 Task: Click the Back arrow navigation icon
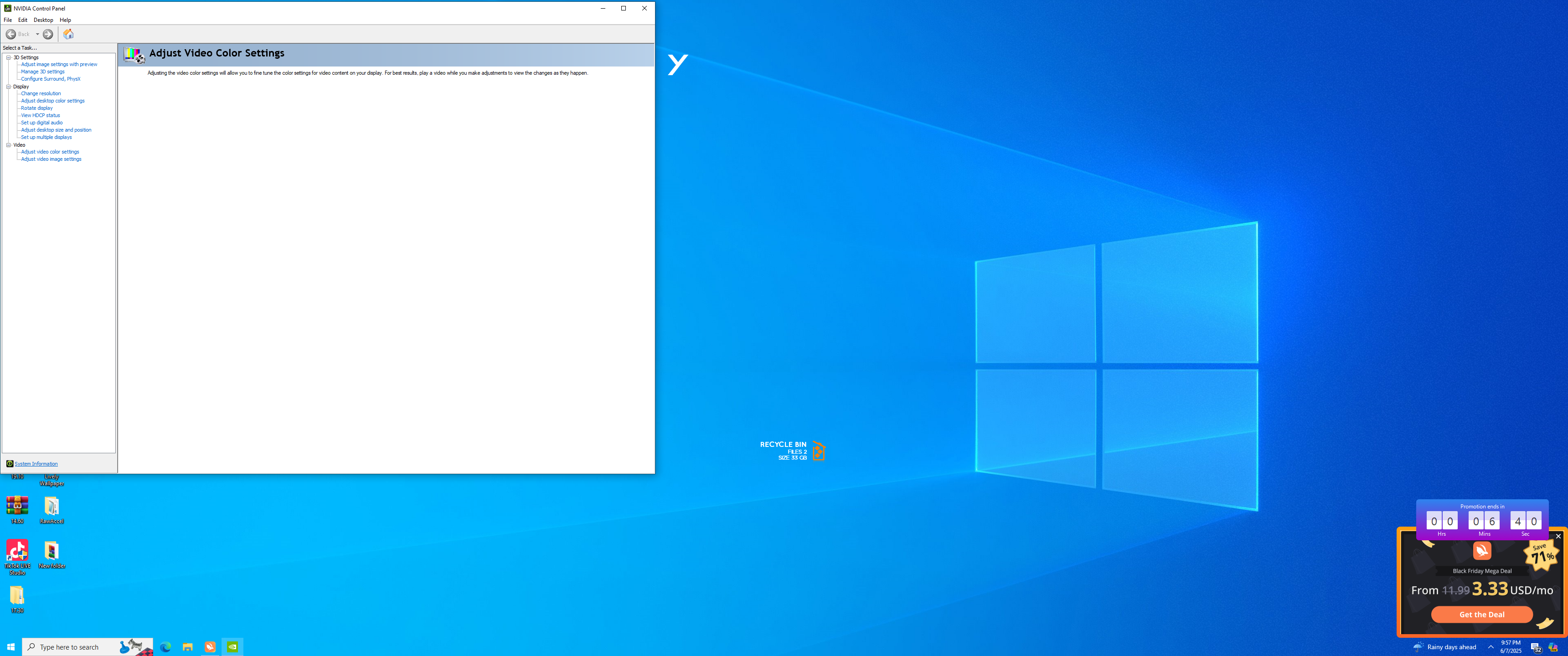coord(11,34)
